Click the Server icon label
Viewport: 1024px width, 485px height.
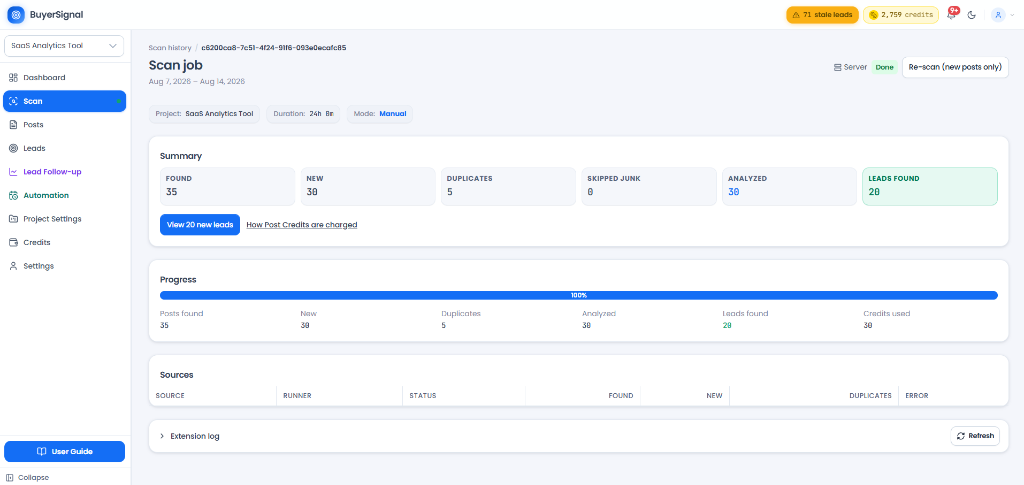(850, 67)
